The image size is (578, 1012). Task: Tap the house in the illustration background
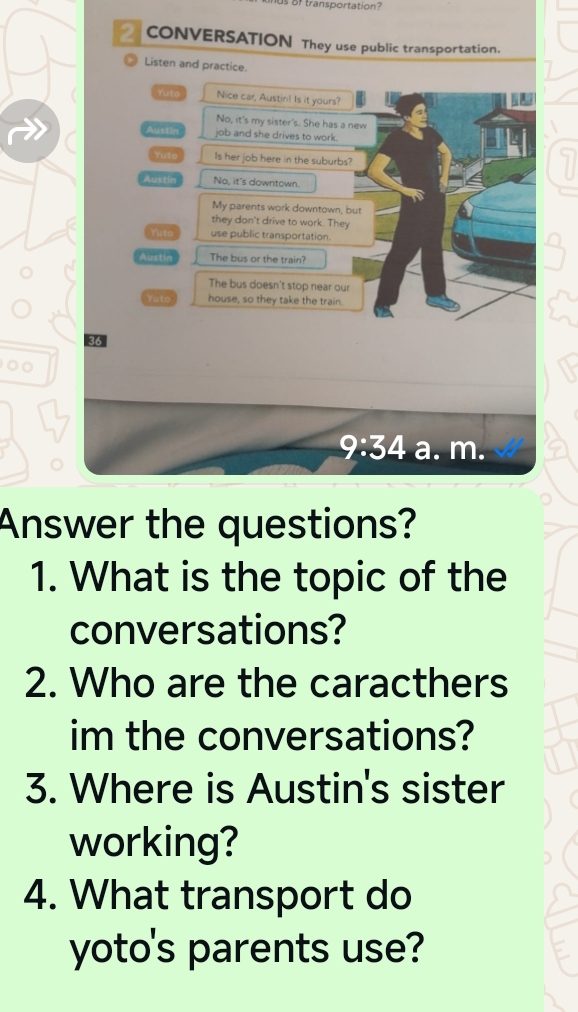click(505, 132)
